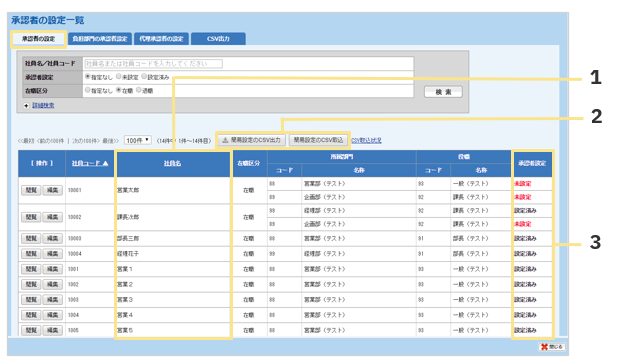The height and width of the screenshot is (364, 619).
Task: Click 閲覧 for employee 10002
Action: click(31, 217)
